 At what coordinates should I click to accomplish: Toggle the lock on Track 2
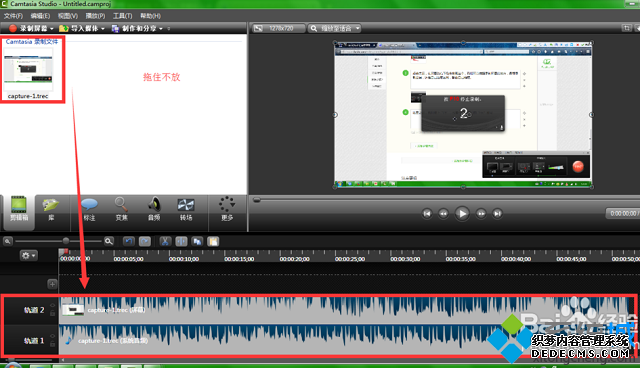pos(53,313)
